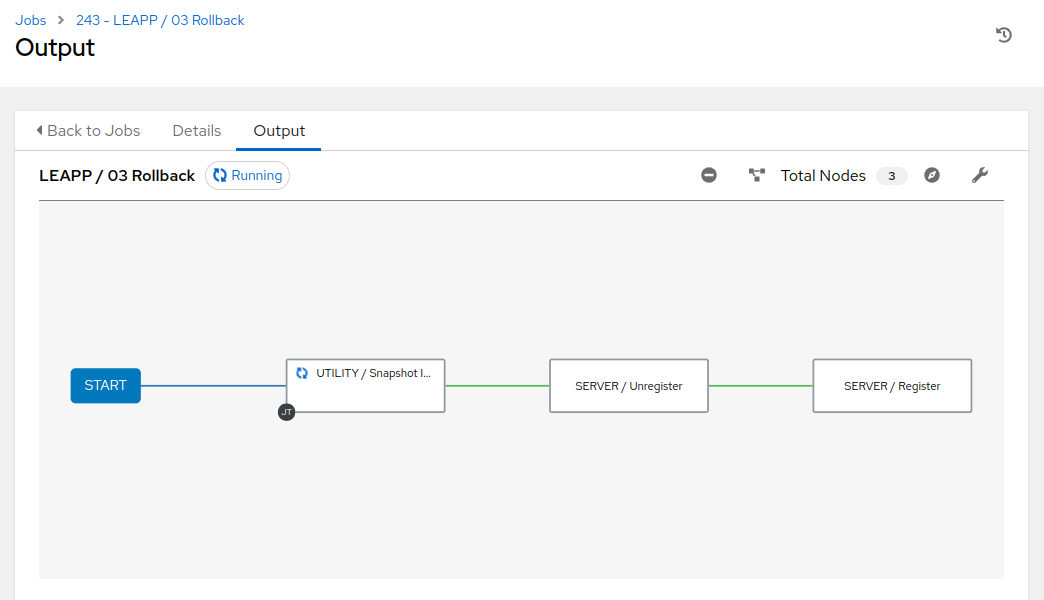Open the 243 - LEAPP / 03 Rollback breadcrumb

(160, 20)
